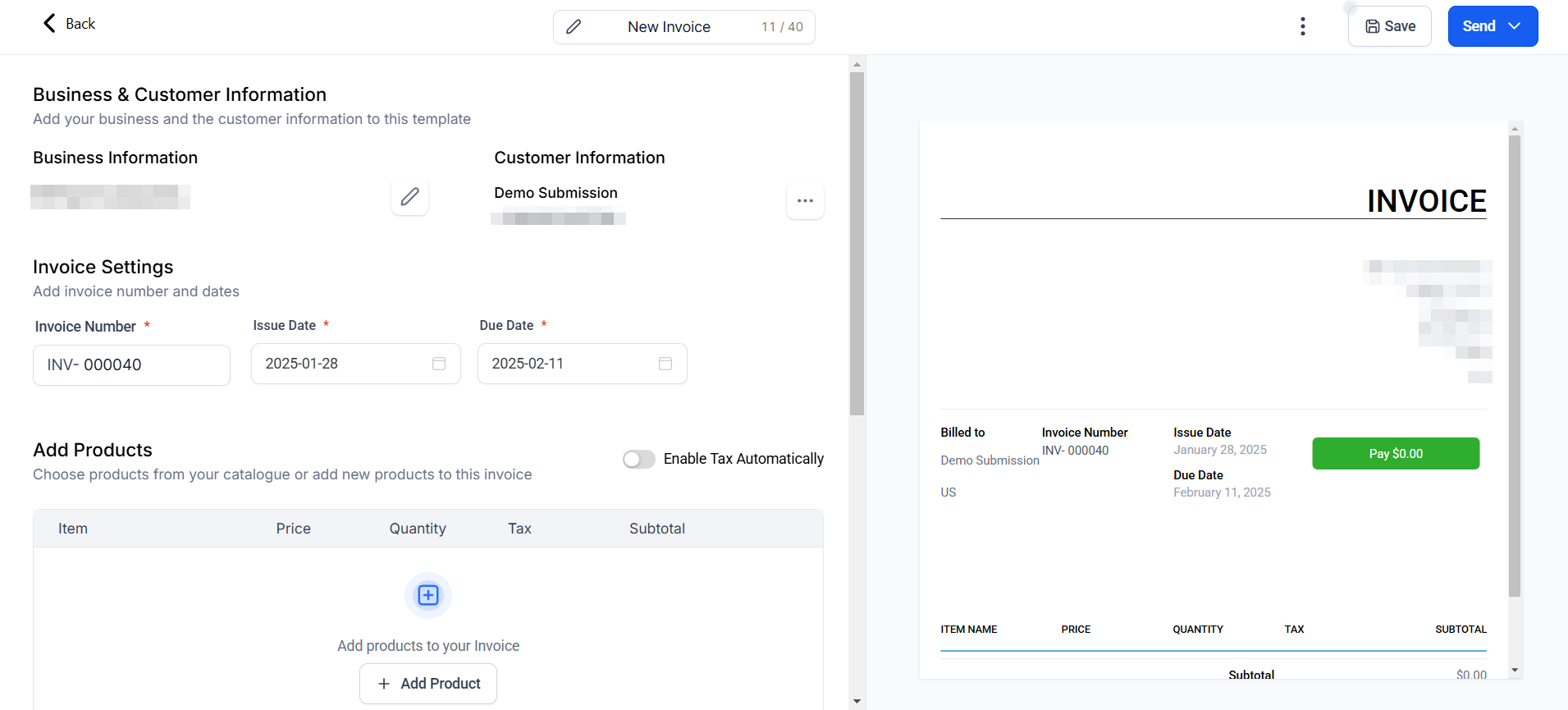Expand the Send button dropdown arrow
This screenshot has height=710, width=1568.
click(1515, 26)
